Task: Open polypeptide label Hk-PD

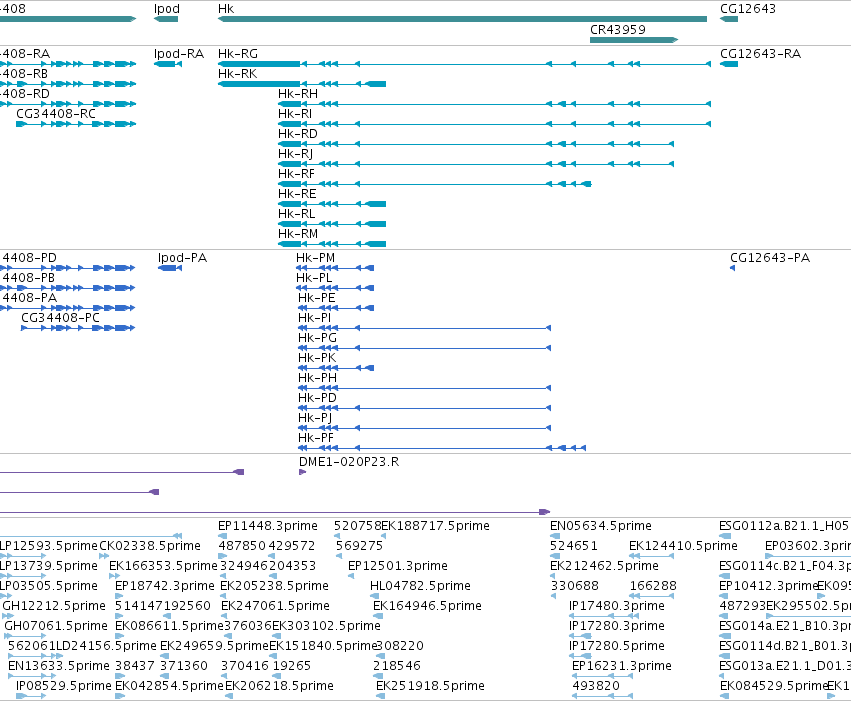Action: 317,398
